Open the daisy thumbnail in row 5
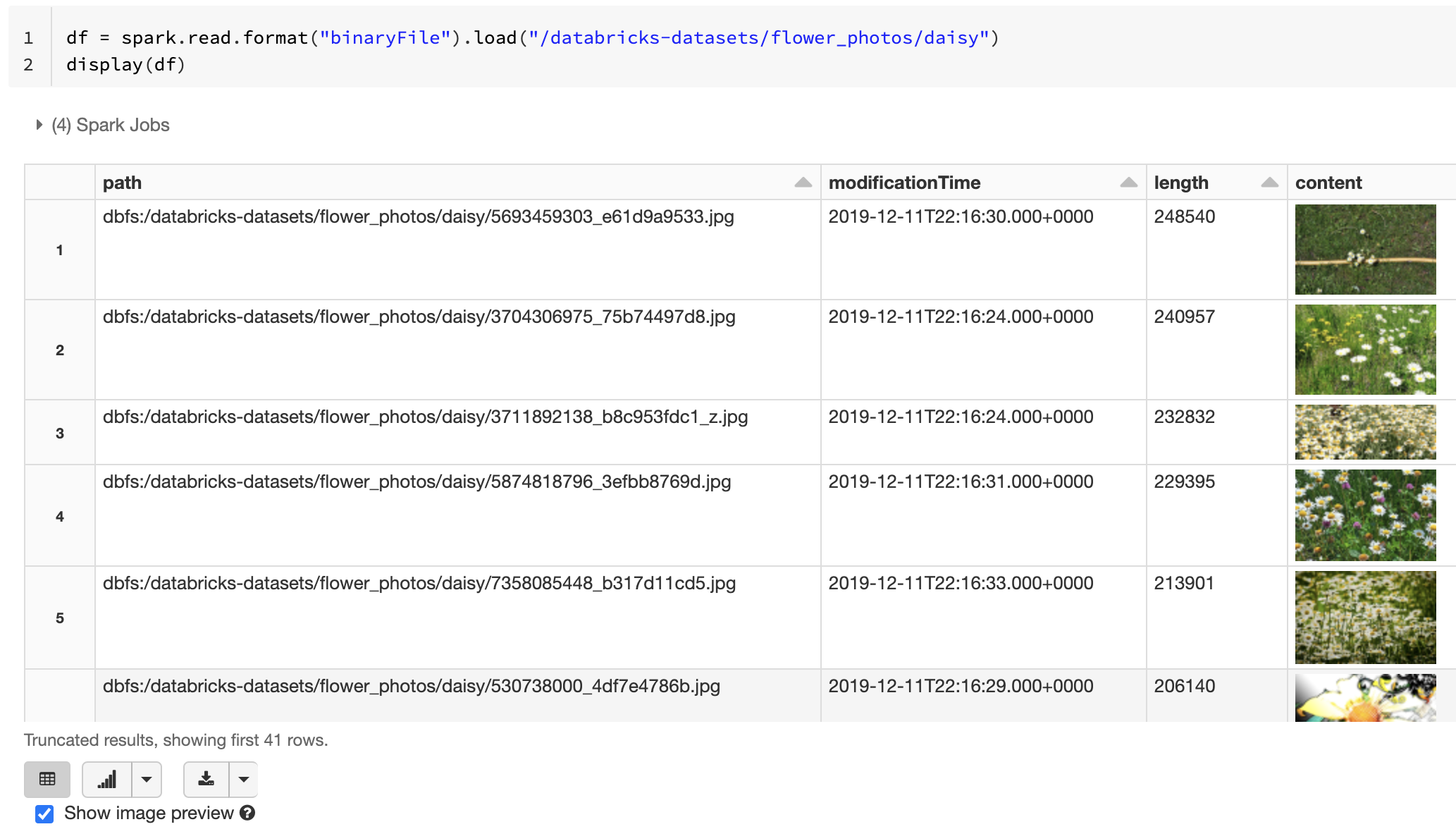This screenshot has height=829, width=1456. pyautogui.click(x=1365, y=618)
